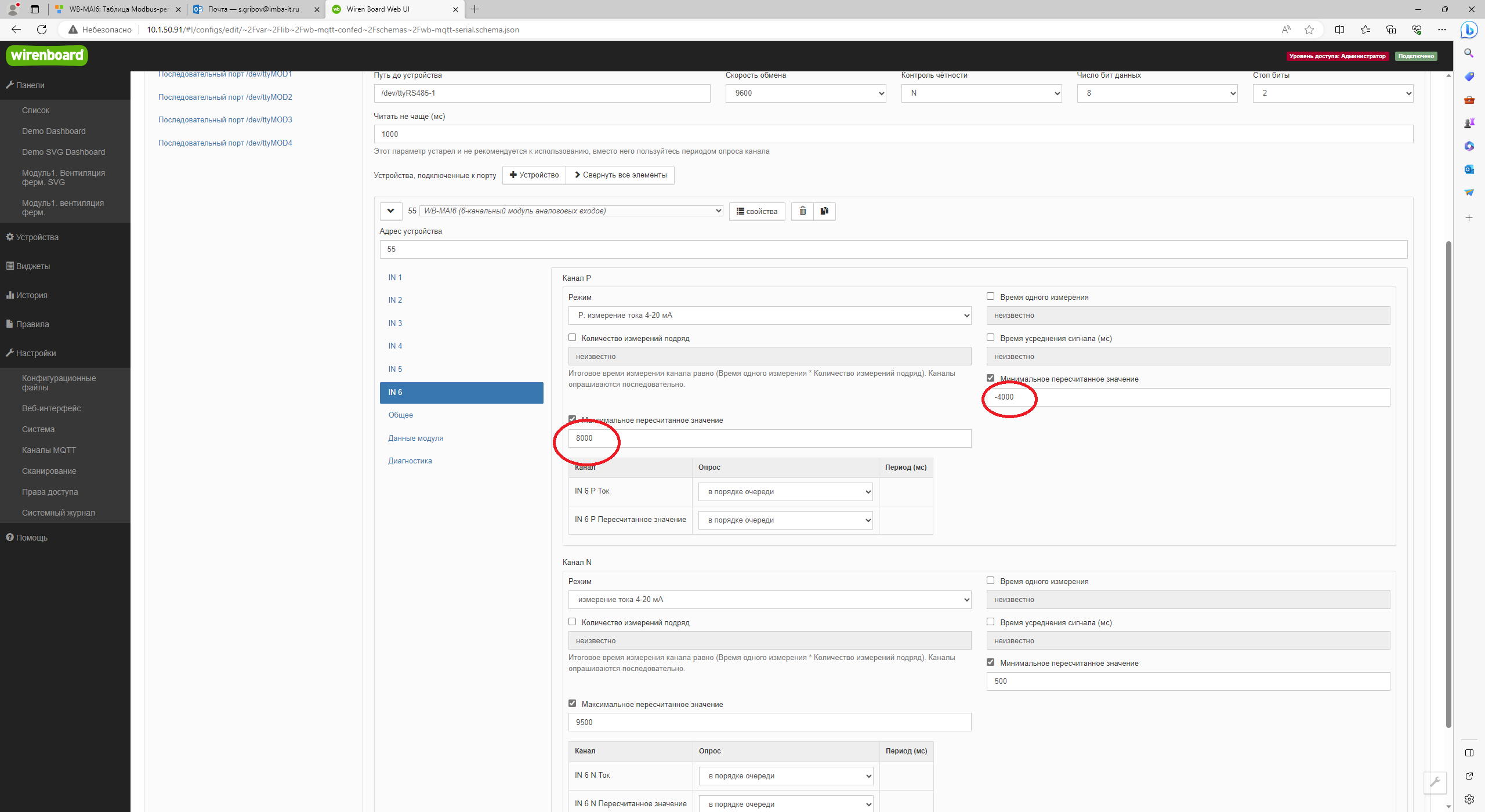This screenshot has width=1485, height=812.
Task: Open Диагностика settings tab
Action: (x=410, y=460)
